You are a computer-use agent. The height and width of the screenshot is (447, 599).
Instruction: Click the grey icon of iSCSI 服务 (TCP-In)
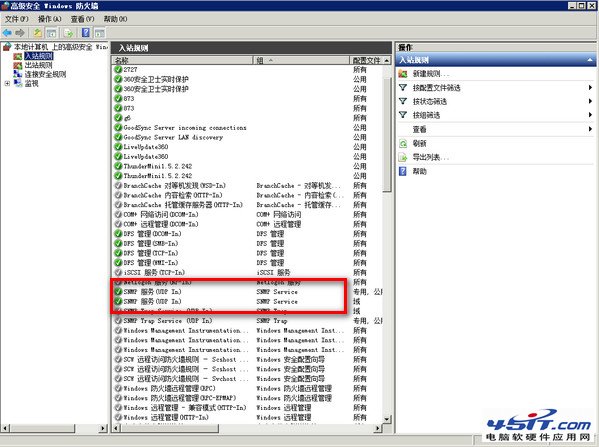tap(118, 272)
